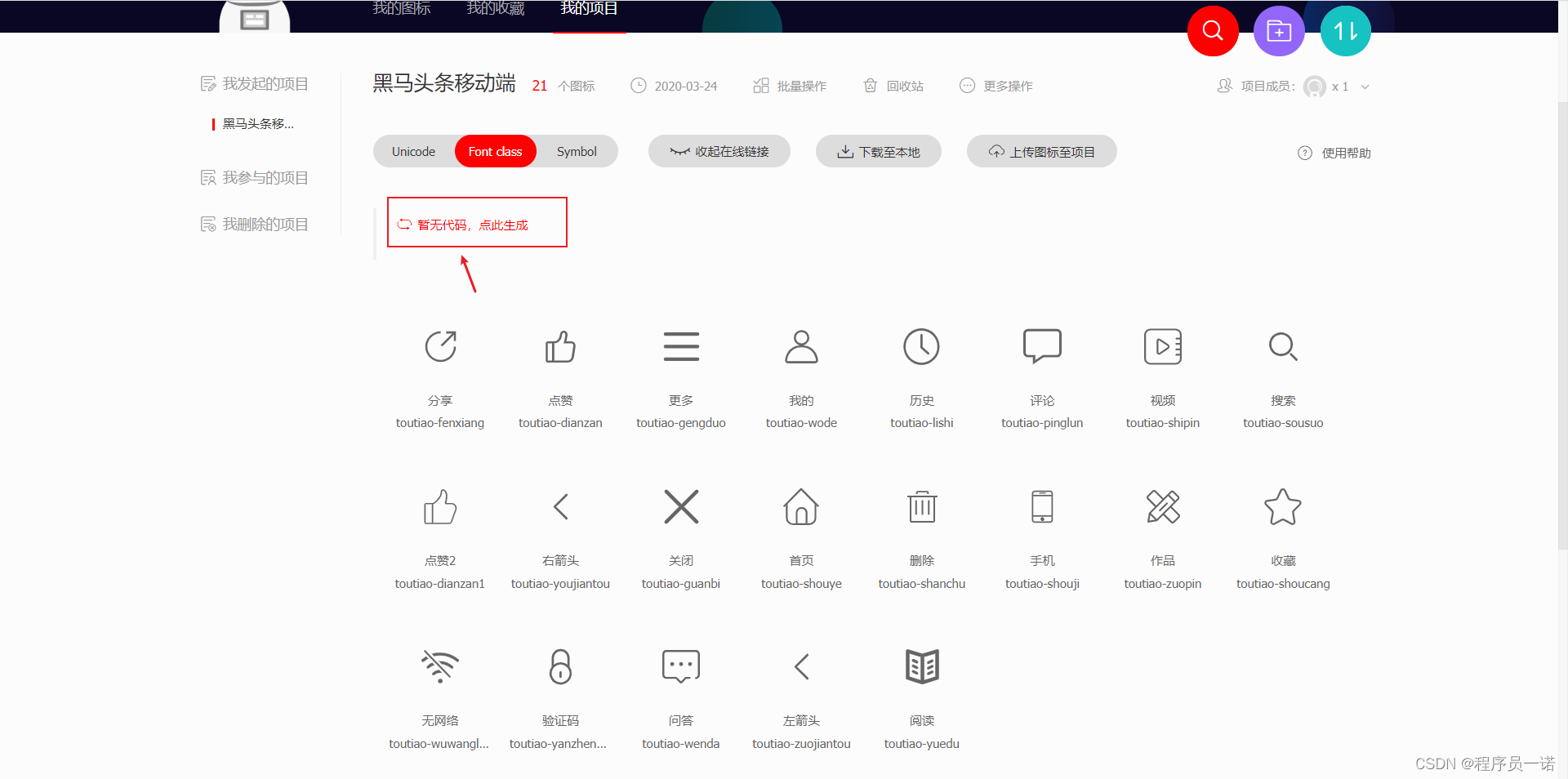Select the toutiao-shouji phone icon
Image resolution: width=1568 pixels, height=779 pixels.
pyautogui.click(x=1042, y=506)
